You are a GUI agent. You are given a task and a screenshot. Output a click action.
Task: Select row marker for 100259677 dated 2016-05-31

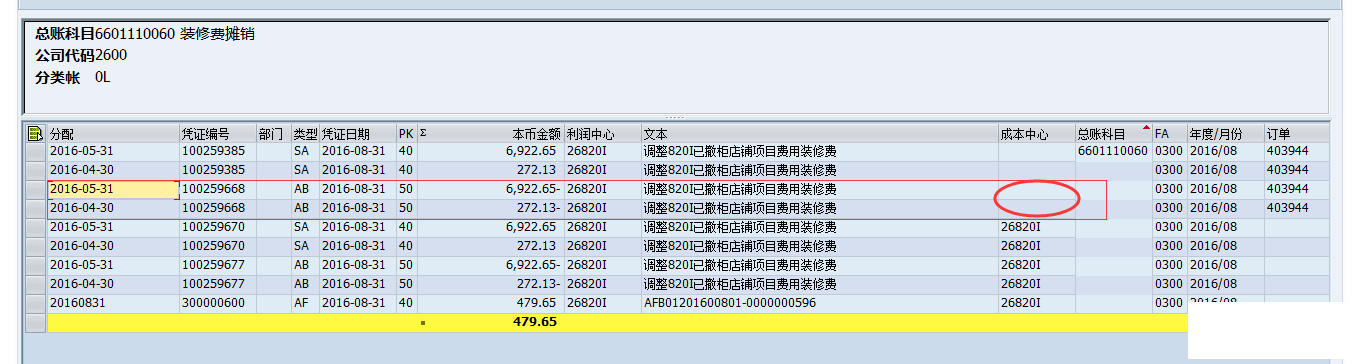(35, 265)
